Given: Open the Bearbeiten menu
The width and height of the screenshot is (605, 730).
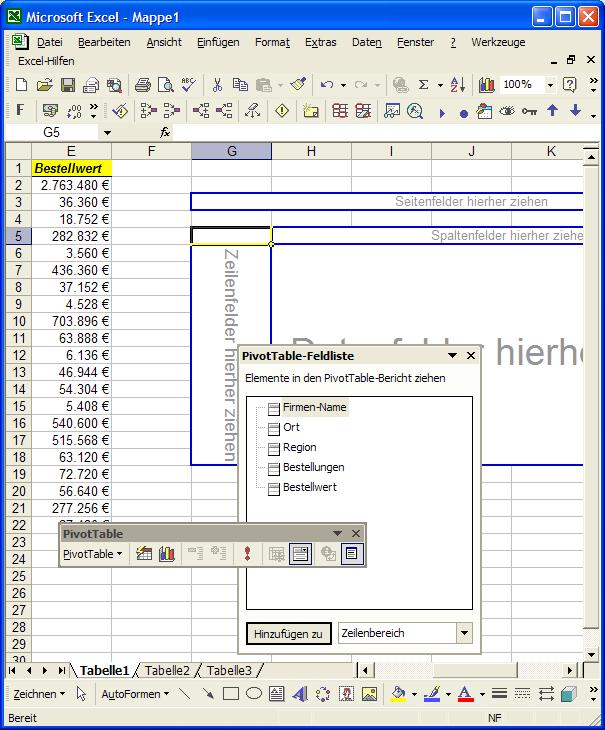Looking at the screenshot, I should (104, 42).
